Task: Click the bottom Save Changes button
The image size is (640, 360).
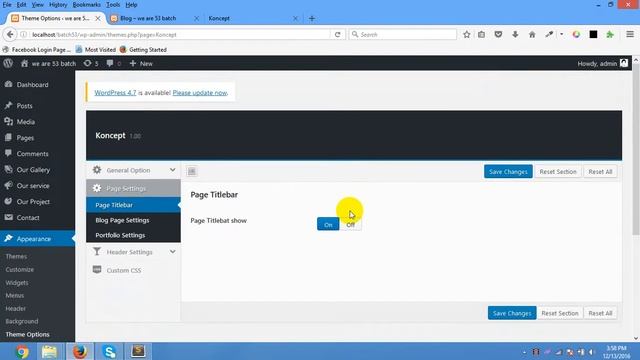Action: (512, 313)
